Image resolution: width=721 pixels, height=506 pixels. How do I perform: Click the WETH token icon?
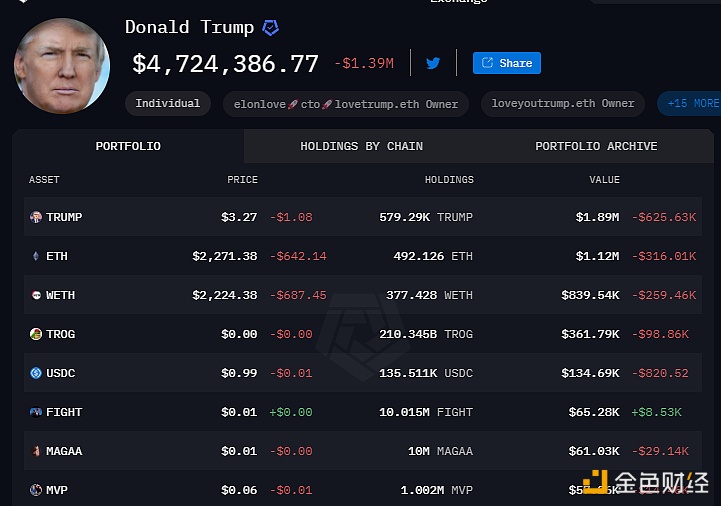click(36, 295)
